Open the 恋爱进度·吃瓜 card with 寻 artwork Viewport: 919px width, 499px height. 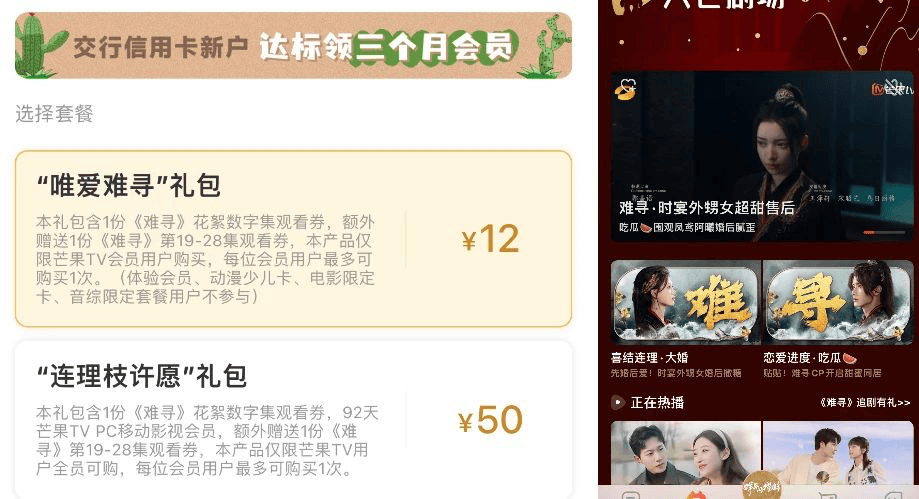point(838,320)
